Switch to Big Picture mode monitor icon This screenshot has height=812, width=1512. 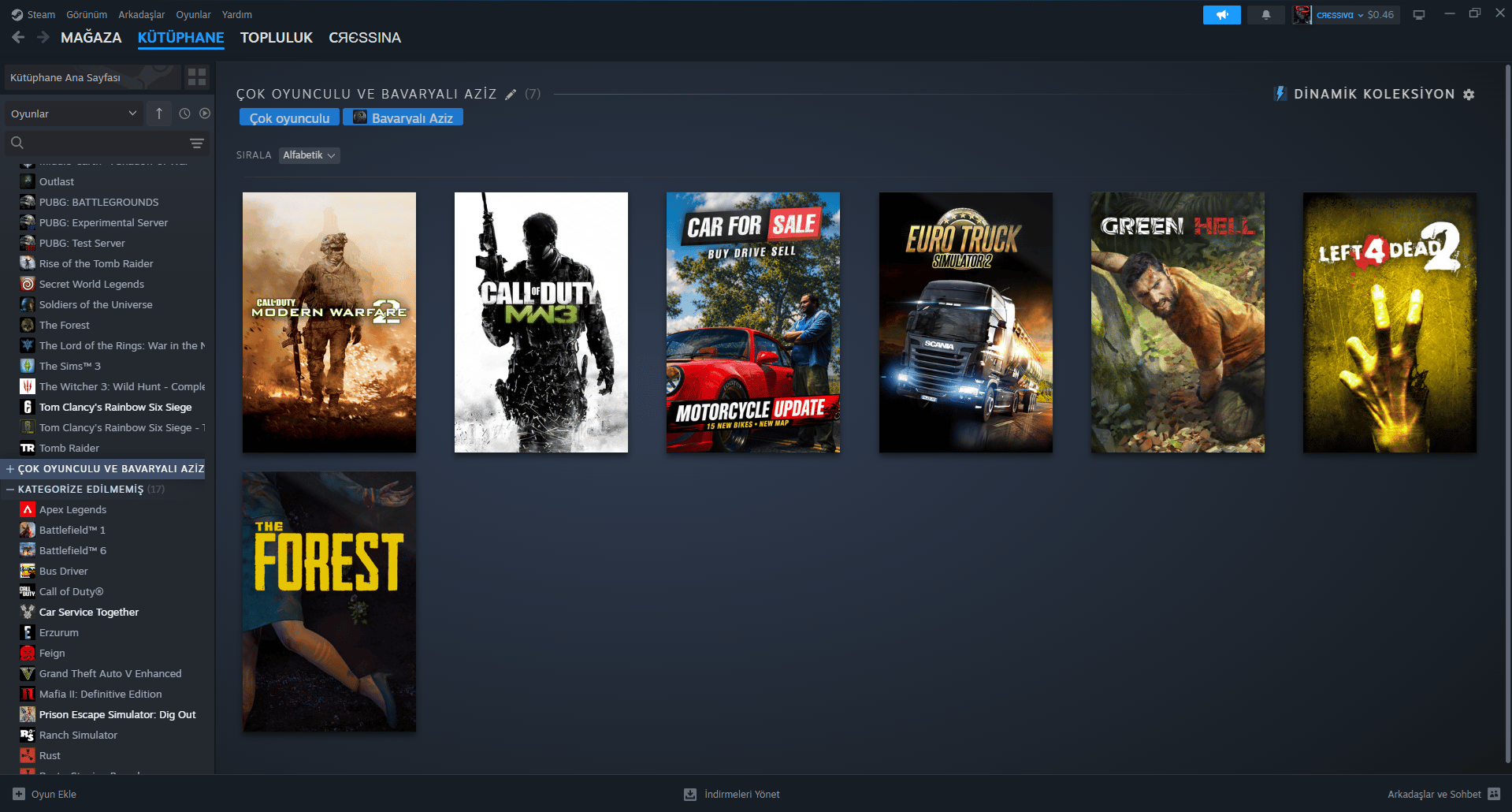pos(1419,15)
